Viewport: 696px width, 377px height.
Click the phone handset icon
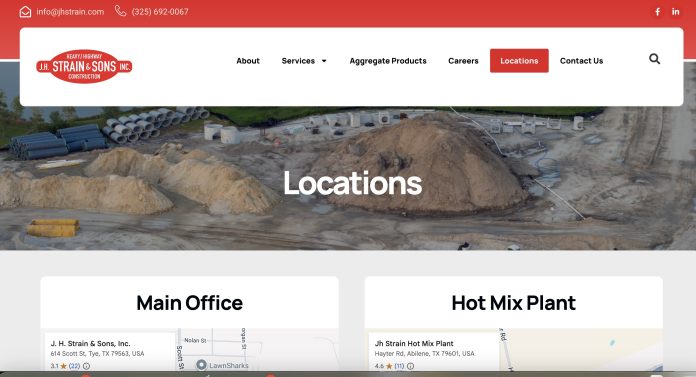click(x=120, y=11)
